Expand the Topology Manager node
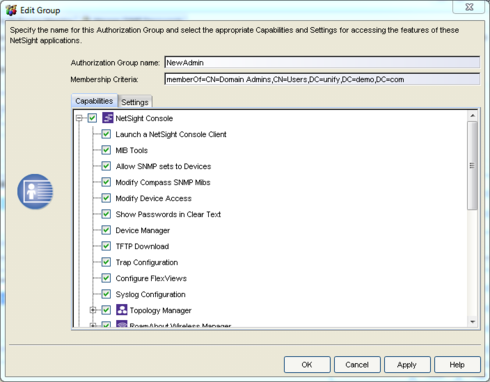490x382 pixels. 93,310
